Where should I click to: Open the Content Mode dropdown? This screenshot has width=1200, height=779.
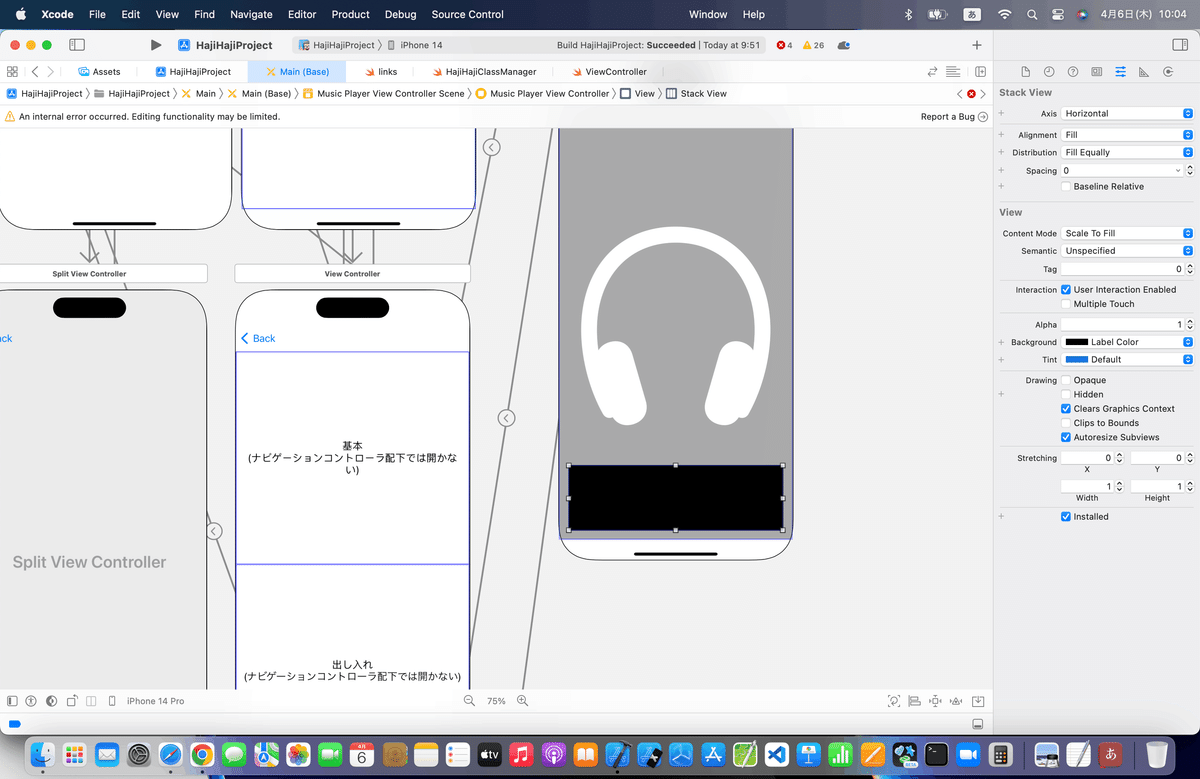pos(1127,233)
